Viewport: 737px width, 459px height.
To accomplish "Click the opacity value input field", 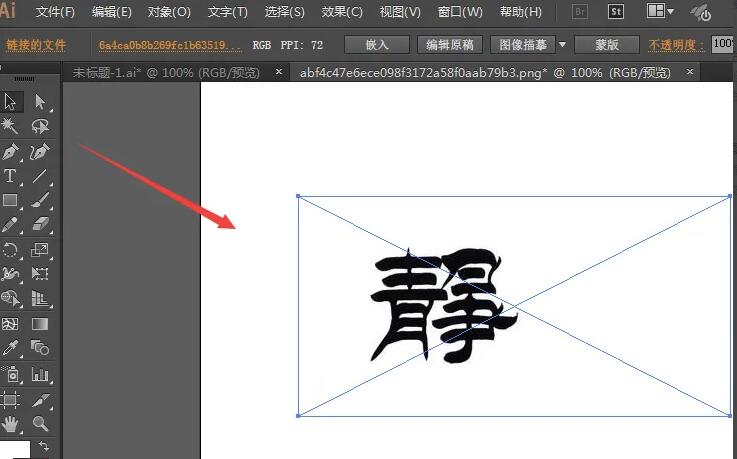I will 724,45.
